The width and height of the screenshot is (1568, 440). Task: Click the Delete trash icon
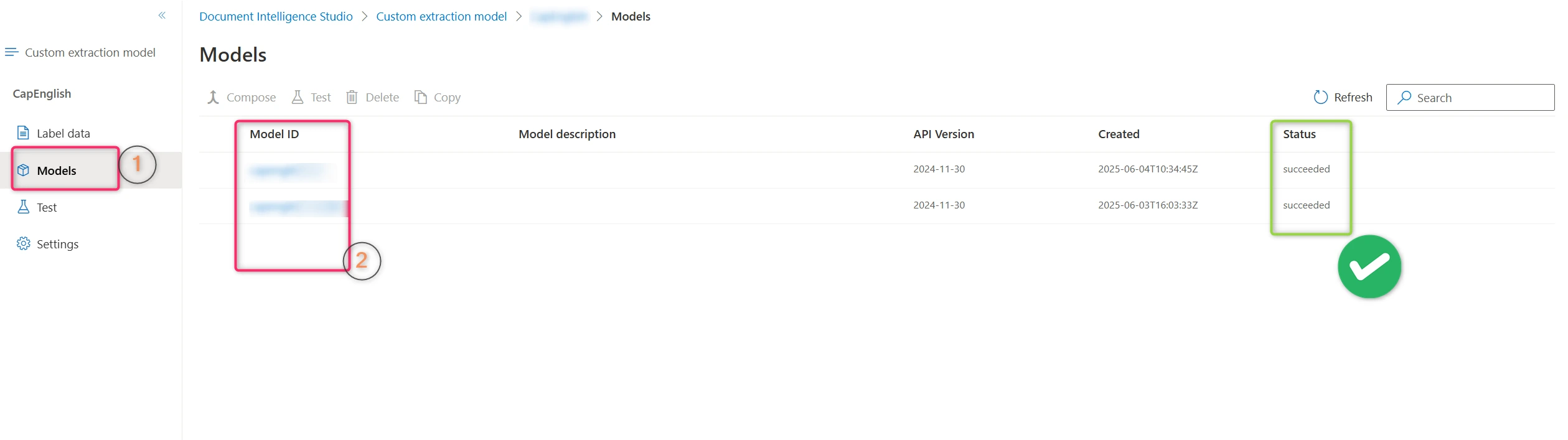click(352, 97)
